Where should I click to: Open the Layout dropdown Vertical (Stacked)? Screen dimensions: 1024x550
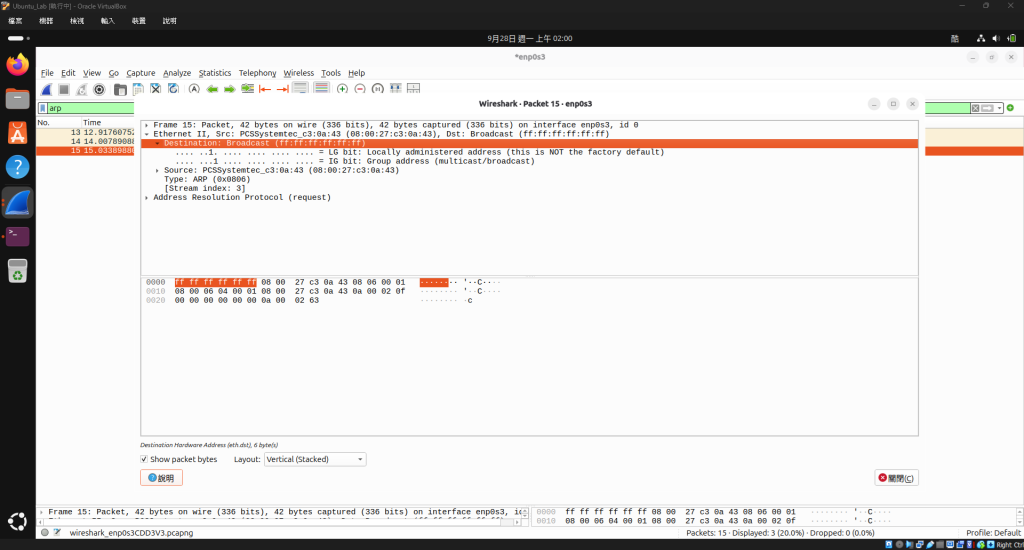[x=315, y=459]
